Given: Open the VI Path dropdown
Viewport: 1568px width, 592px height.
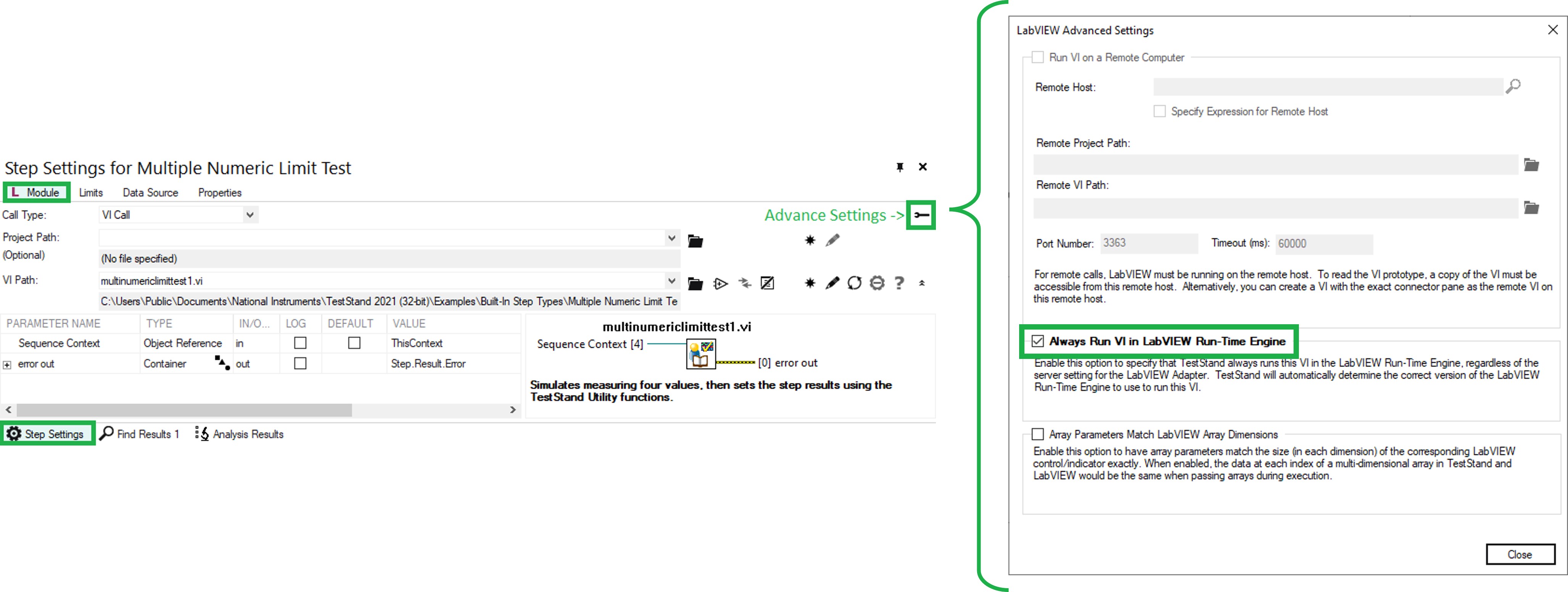Looking at the screenshot, I should [671, 280].
